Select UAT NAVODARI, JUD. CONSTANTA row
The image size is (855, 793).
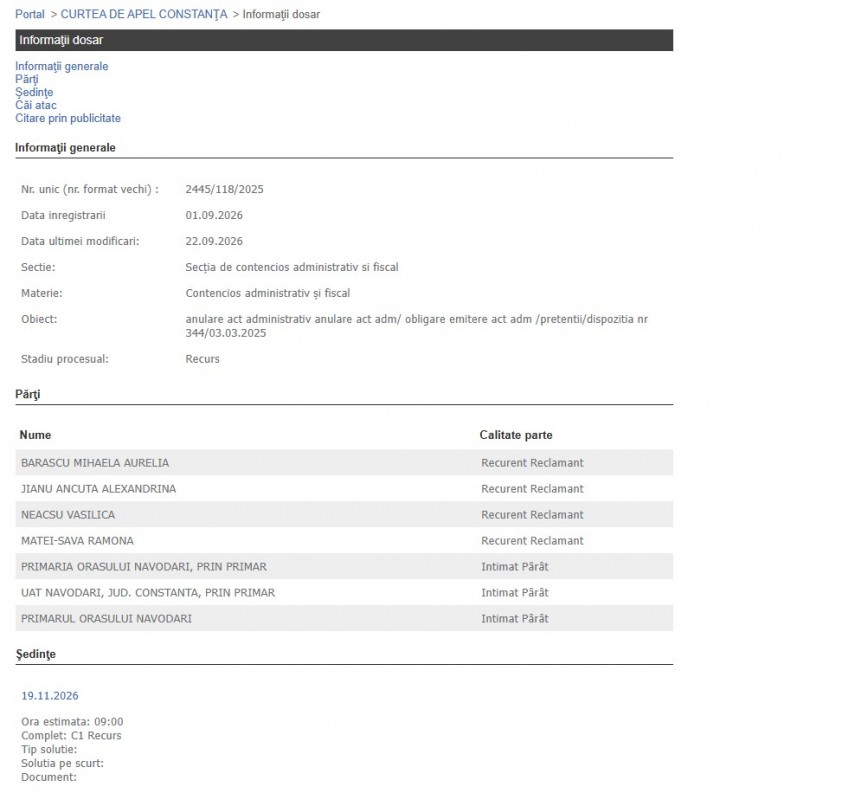(344, 593)
